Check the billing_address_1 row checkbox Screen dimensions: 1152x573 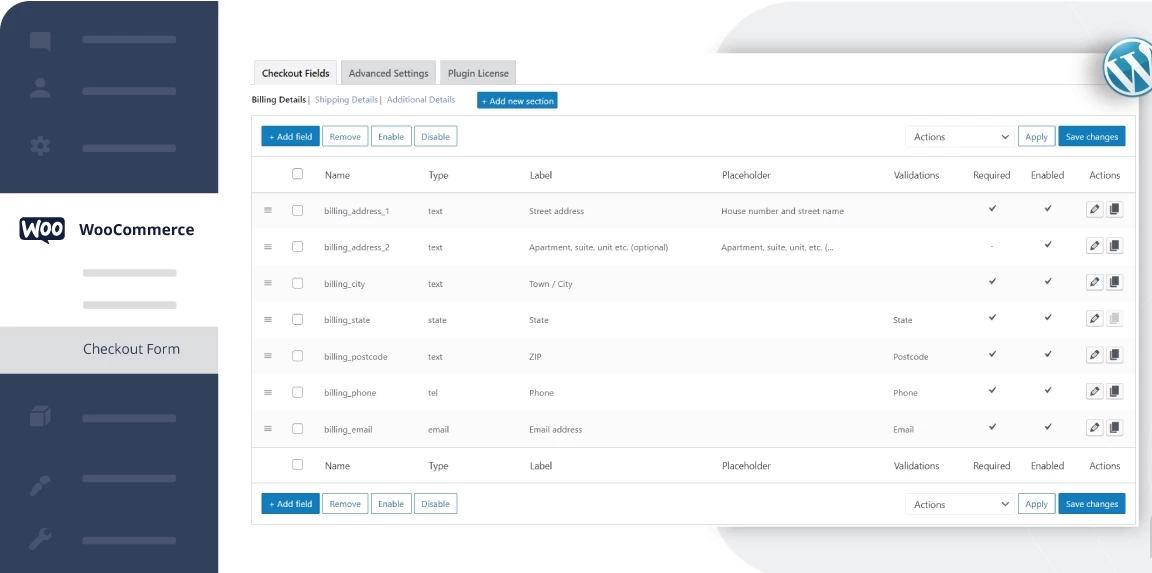298,210
